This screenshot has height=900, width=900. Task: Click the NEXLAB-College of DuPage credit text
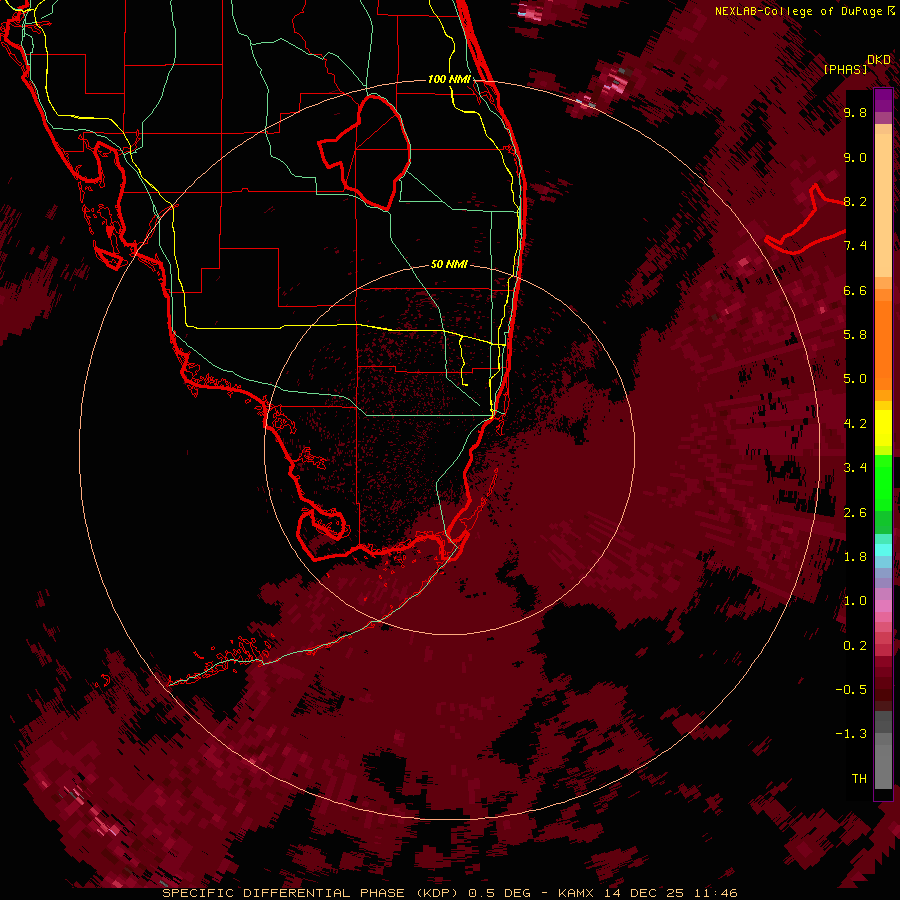click(798, 11)
